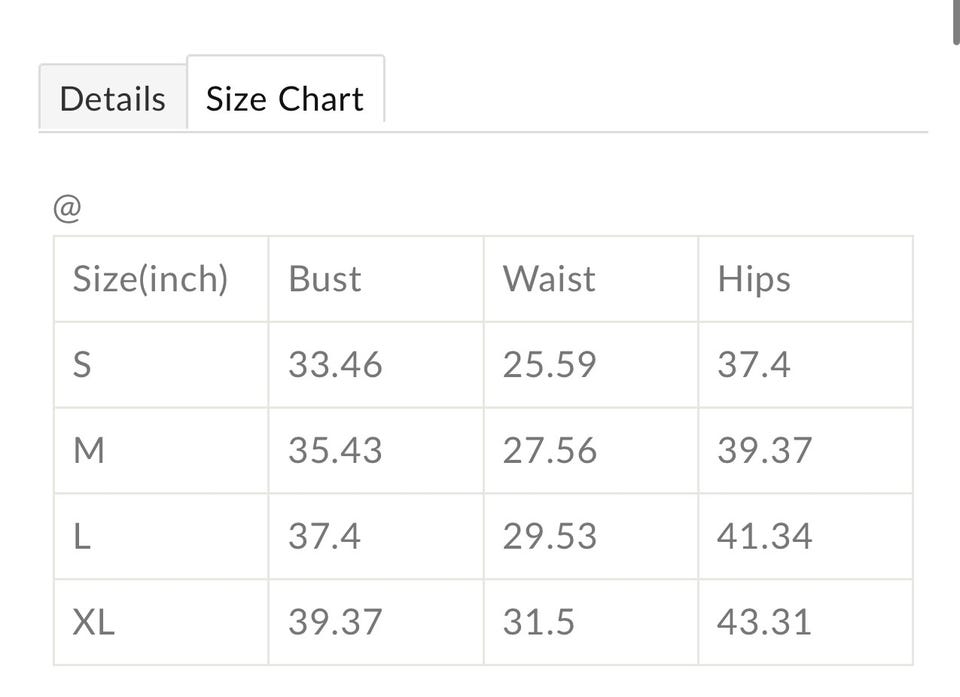The height and width of the screenshot is (697, 960).
Task: Click the vertical scrollbar at top right
Action: (x=955, y=20)
